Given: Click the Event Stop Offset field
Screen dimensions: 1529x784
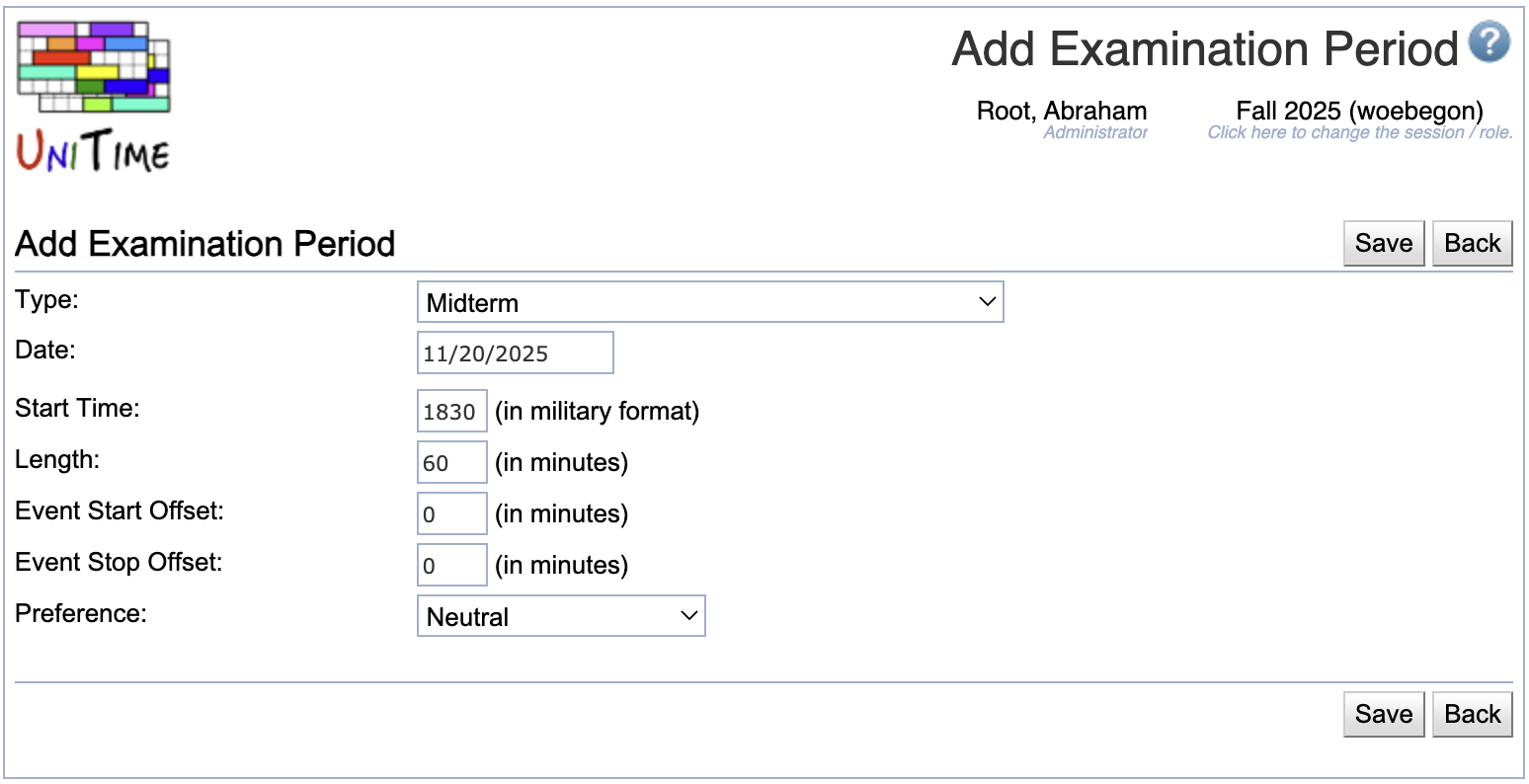Looking at the screenshot, I should tap(452, 565).
